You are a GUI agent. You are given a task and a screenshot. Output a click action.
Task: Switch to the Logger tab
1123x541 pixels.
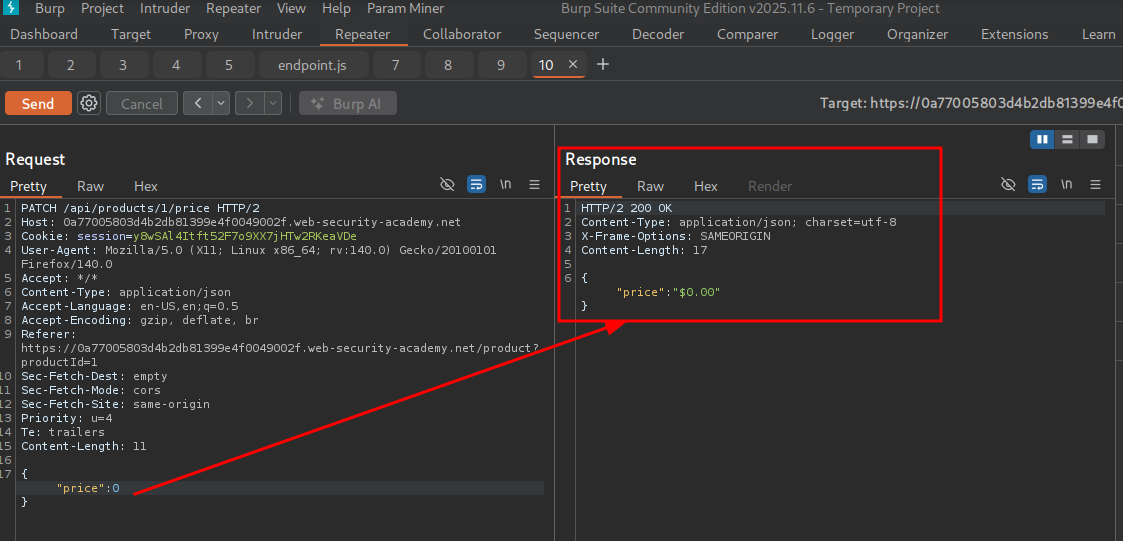coord(832,34)
